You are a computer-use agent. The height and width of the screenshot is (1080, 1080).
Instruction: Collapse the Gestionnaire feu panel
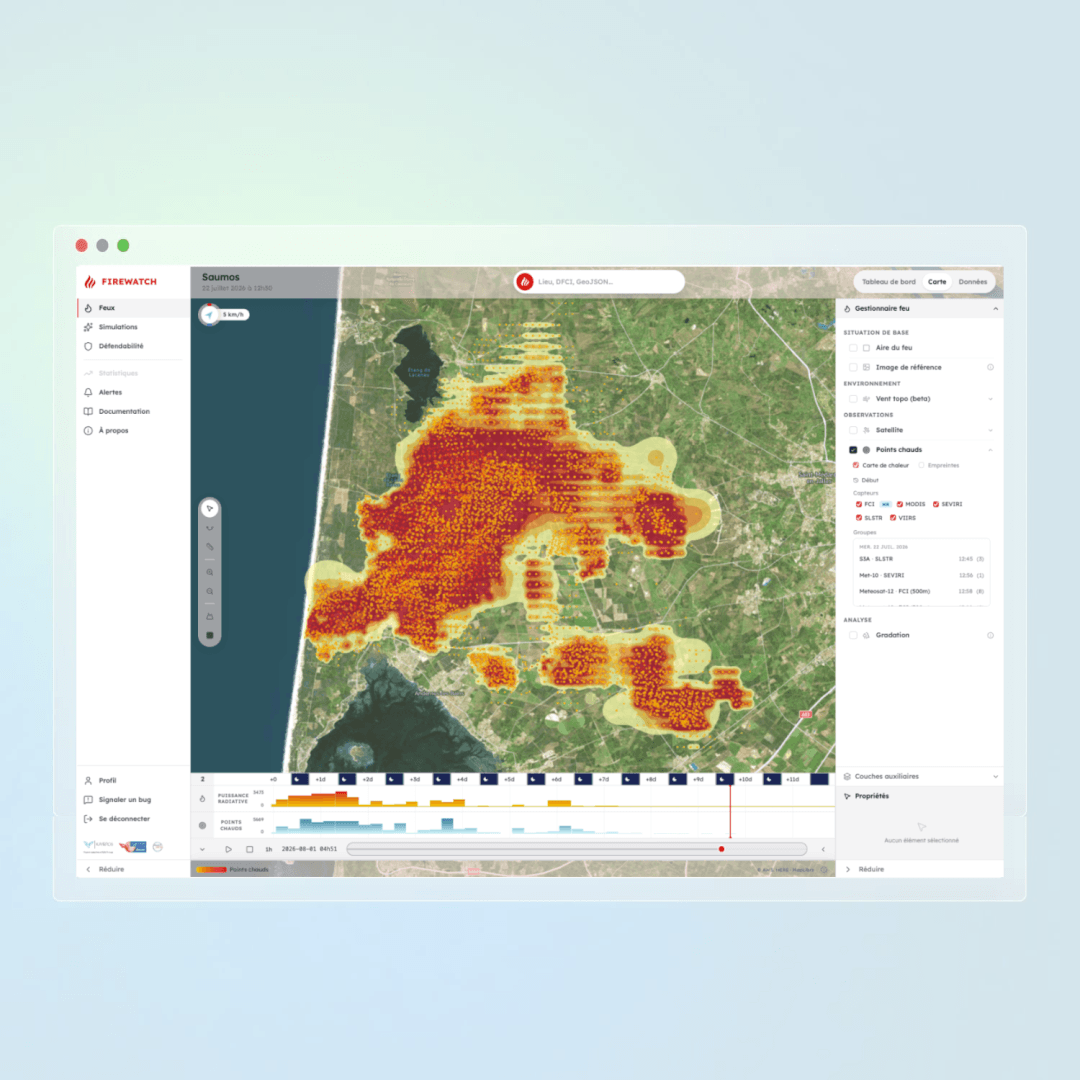tap(995, 309)
